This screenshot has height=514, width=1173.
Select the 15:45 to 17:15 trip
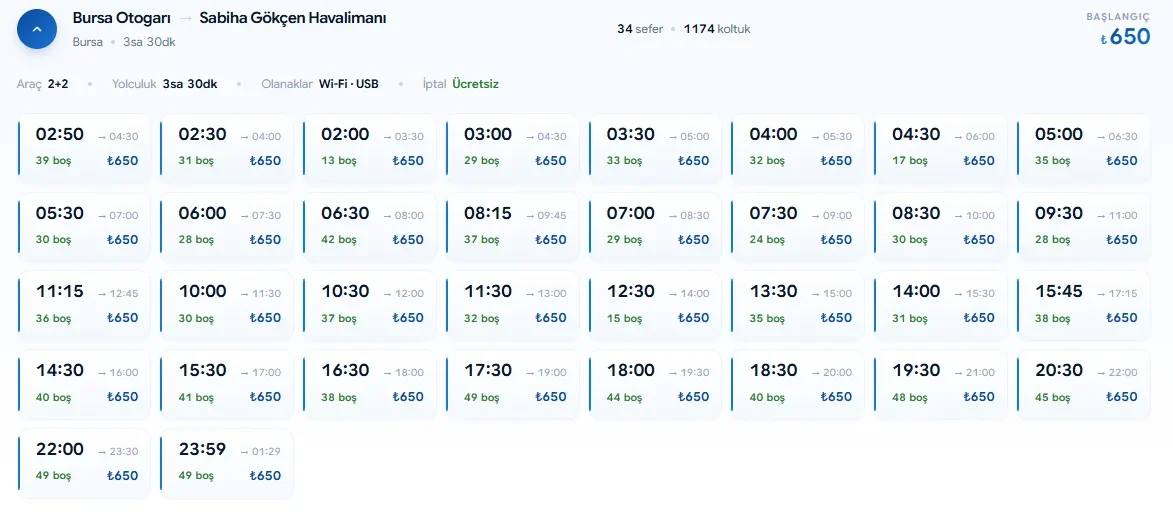point(1084,305)
